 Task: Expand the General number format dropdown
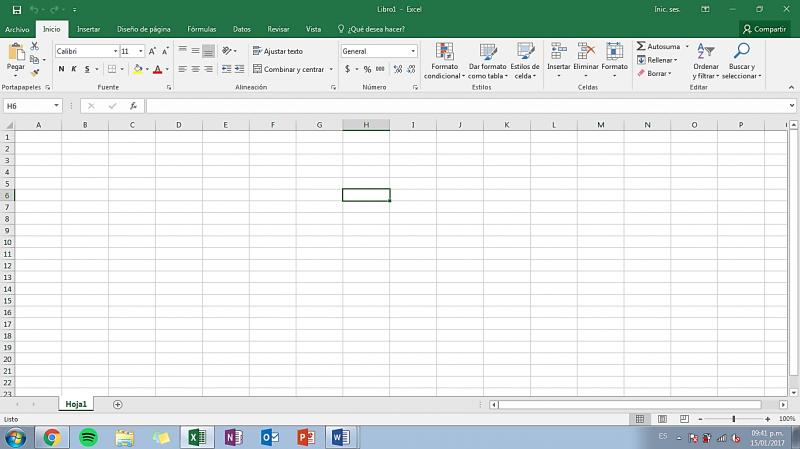pyautogui.click(x=412, y=51)
